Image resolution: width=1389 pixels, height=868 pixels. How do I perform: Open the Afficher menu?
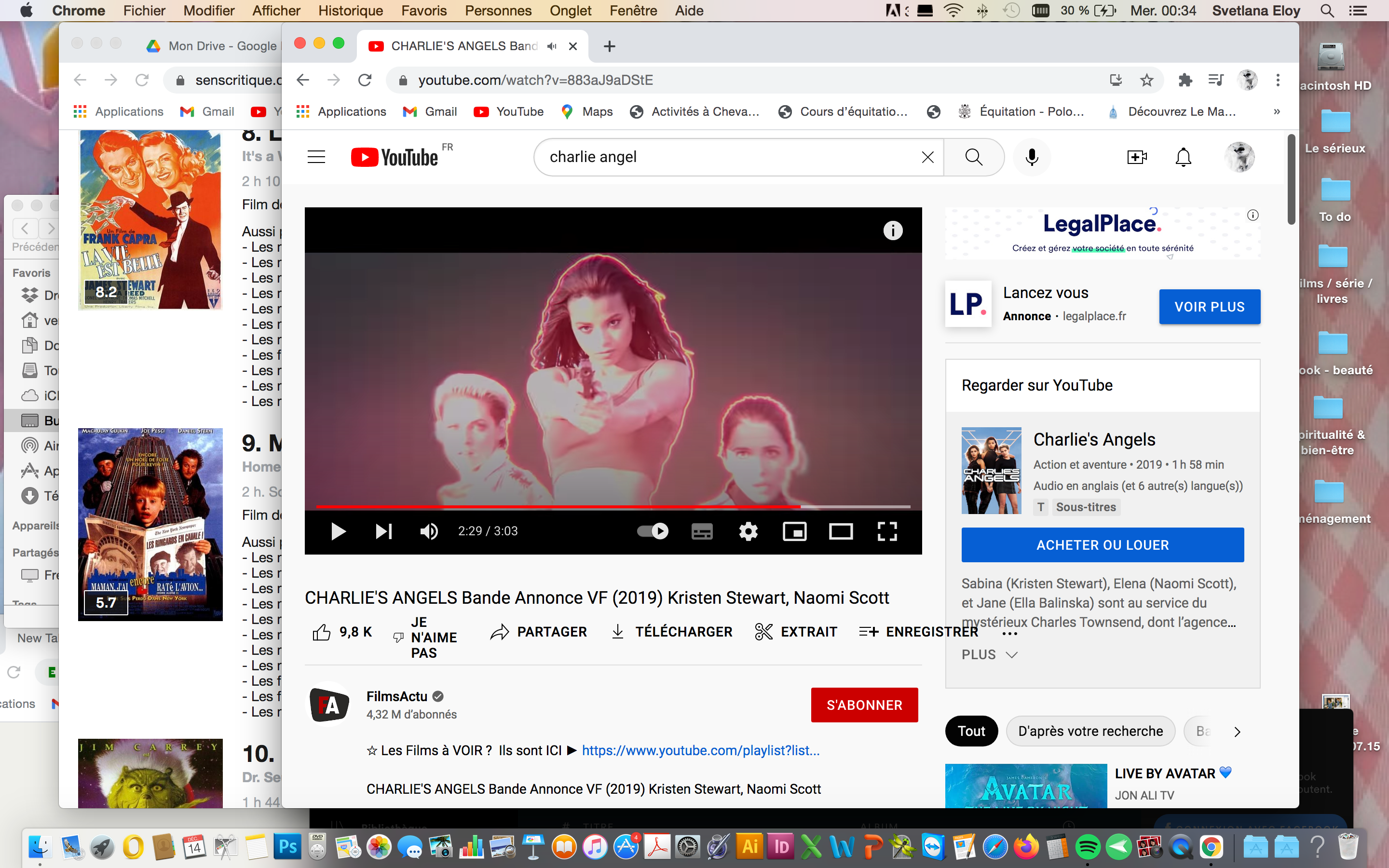[x=276, y=10]
